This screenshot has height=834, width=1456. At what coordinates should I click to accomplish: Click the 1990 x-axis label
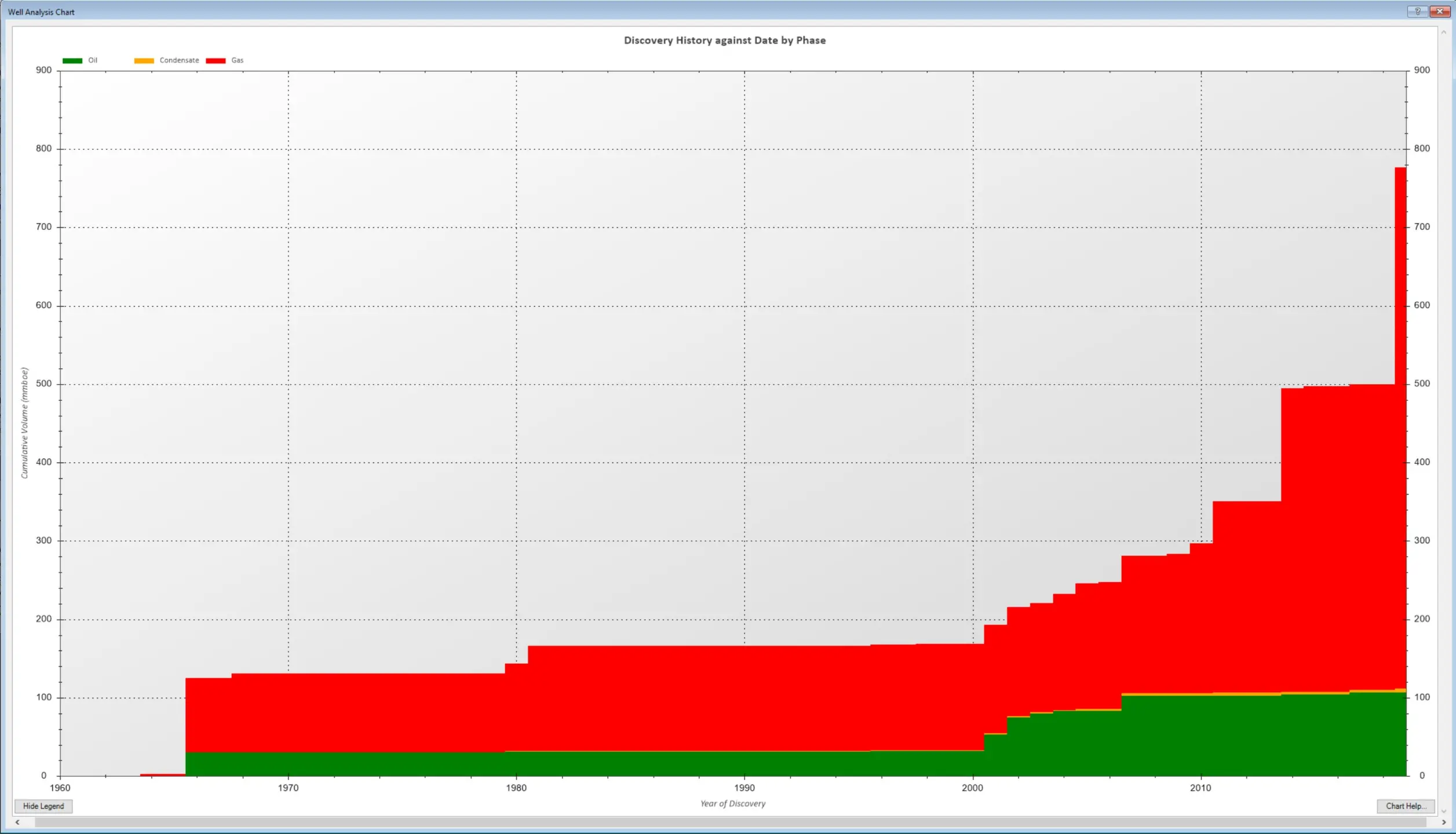pyautogui.click(x=745, y=788)
